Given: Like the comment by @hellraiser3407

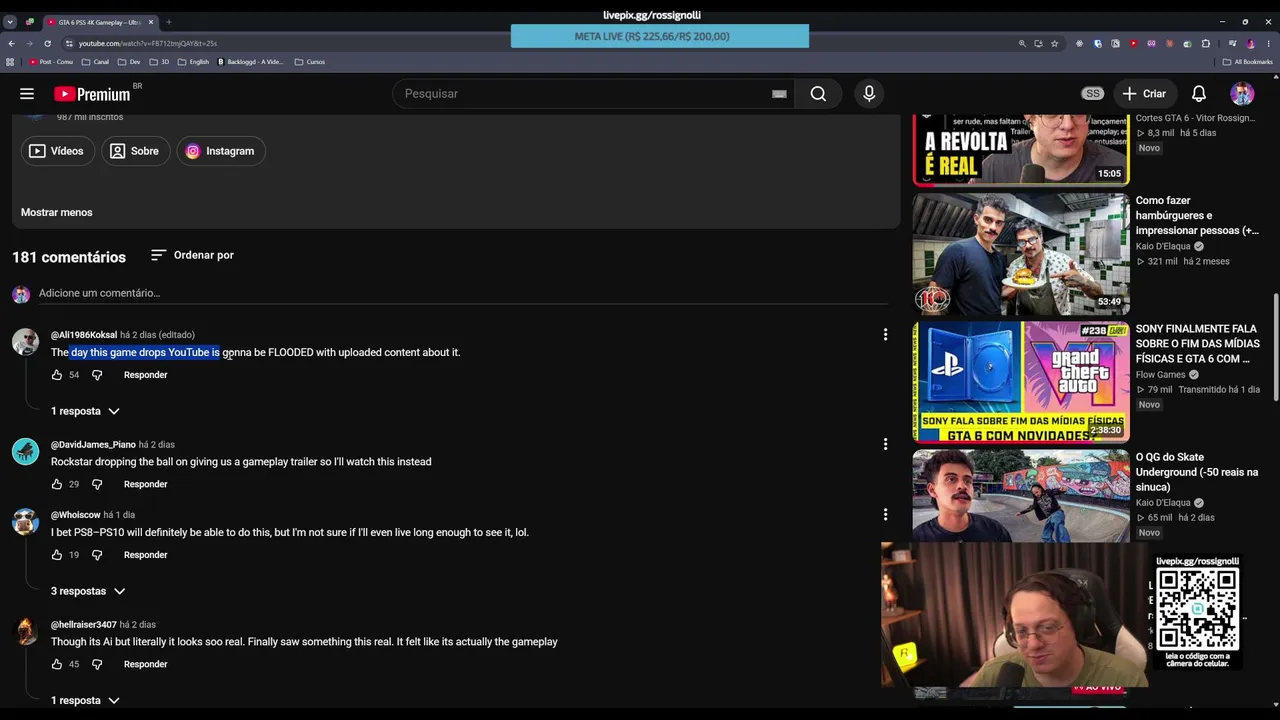Looking at the screenshot, I should 57,664.
